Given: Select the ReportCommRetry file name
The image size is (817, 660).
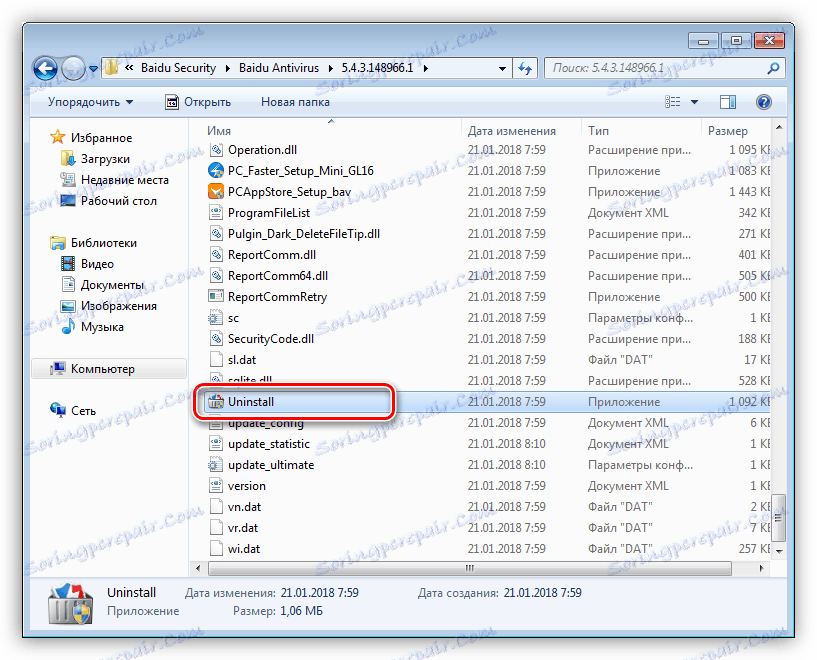Looking at the screenshot, I should coord(277,296).
